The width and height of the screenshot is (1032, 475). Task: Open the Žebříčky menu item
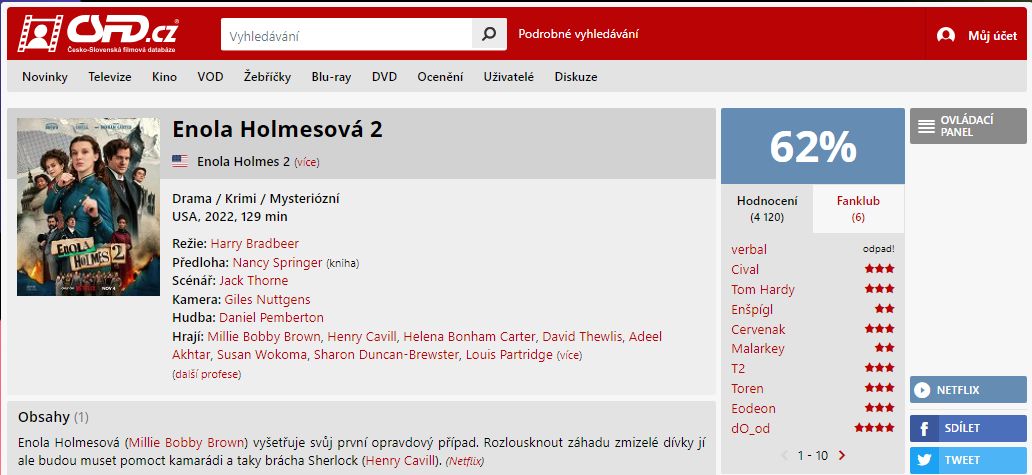click(267, 77)
